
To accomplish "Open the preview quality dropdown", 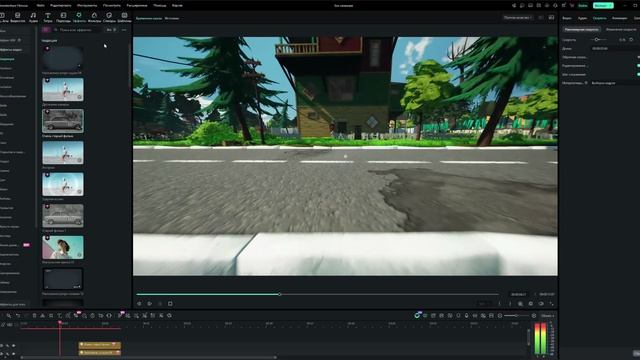I will coord(518,18).
